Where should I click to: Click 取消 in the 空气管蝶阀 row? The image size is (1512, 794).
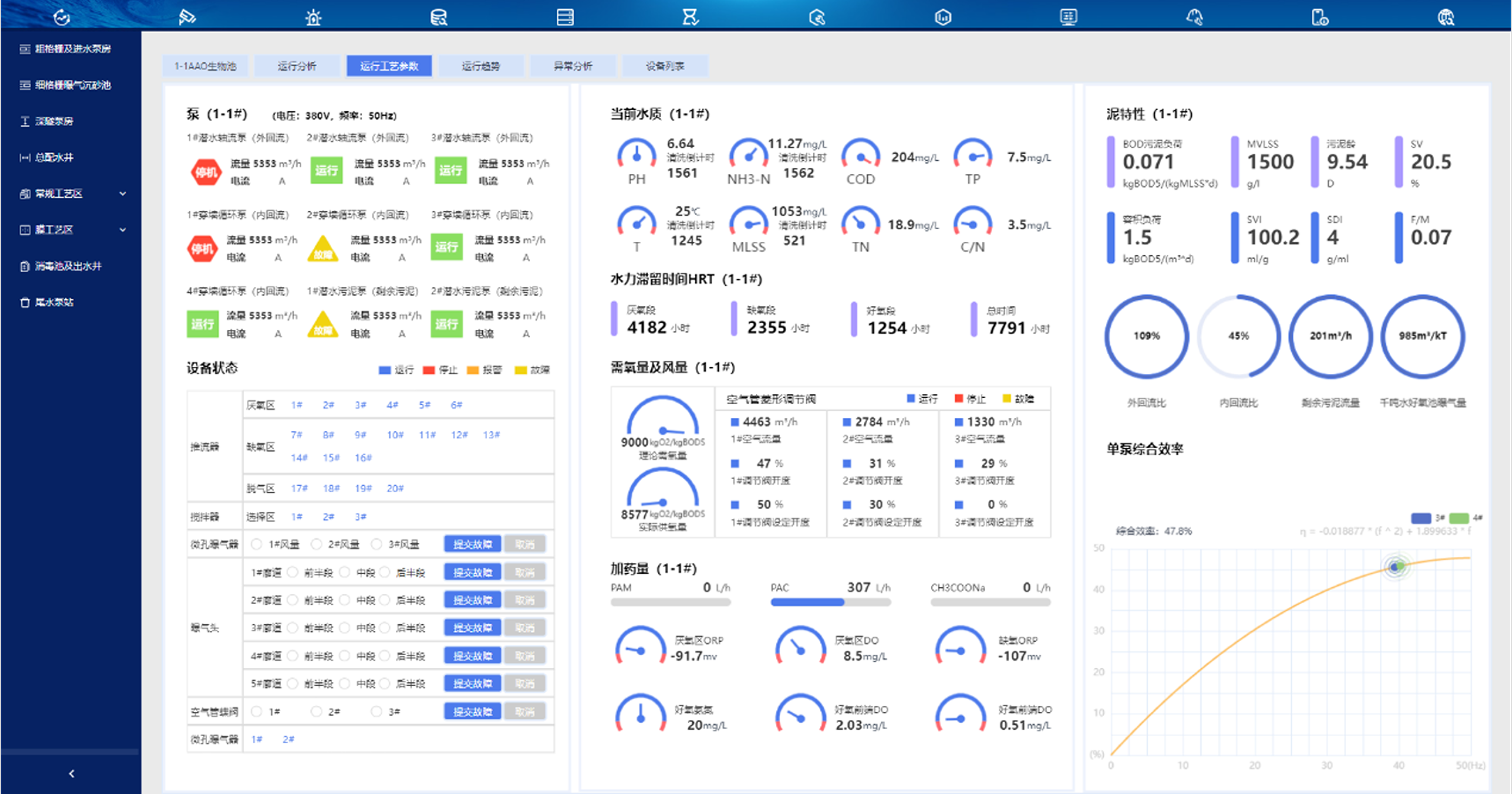[525, 711]
